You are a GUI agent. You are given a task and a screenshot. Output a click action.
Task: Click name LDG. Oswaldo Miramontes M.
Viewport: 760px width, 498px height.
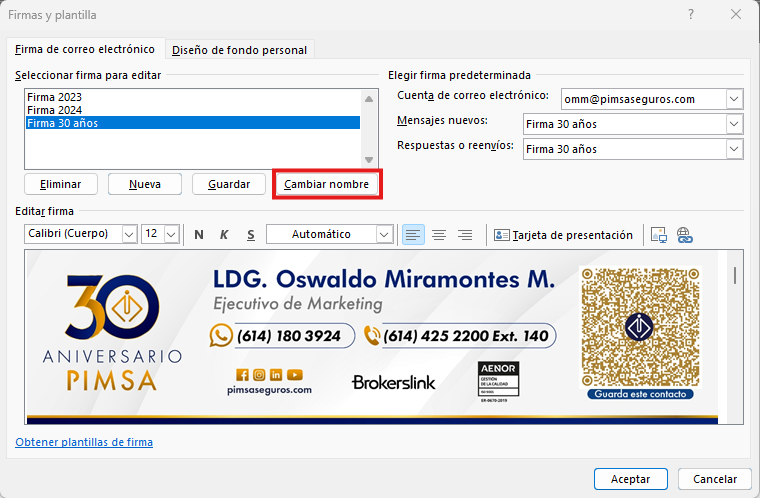[x=384, y=279]
